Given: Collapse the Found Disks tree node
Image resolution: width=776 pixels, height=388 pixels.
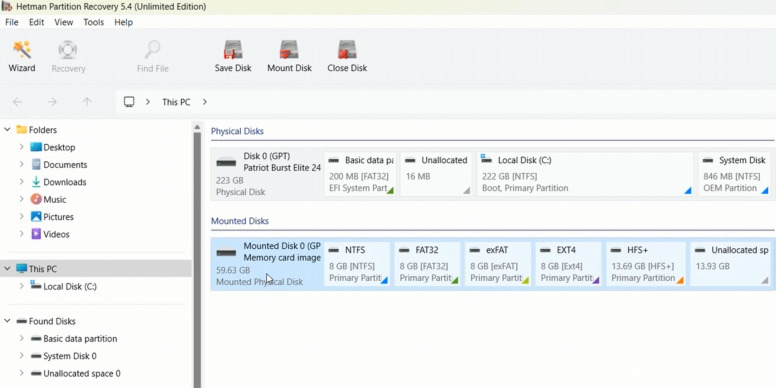Looking at the screenshot, I should [x=7, y=321].
